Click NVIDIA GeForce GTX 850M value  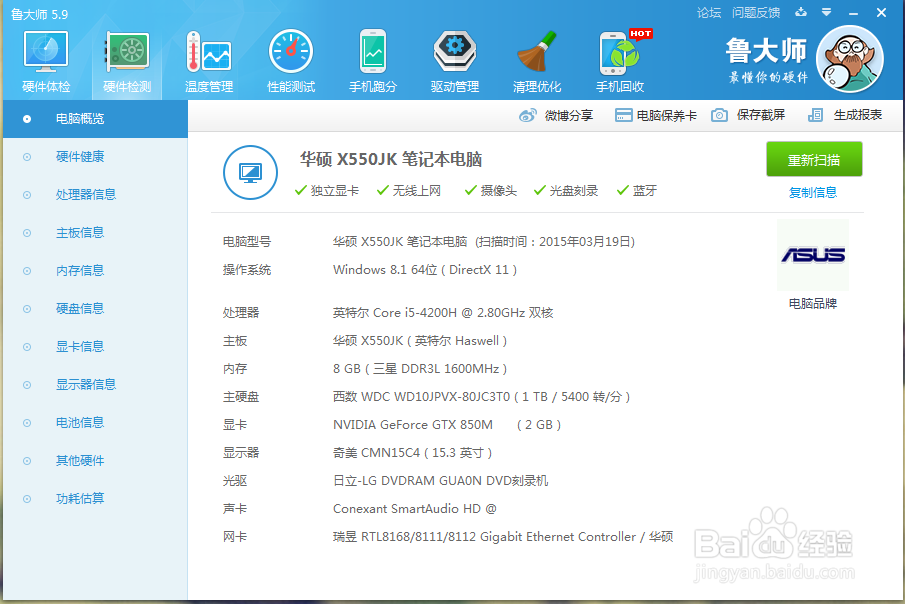[447, 424]
